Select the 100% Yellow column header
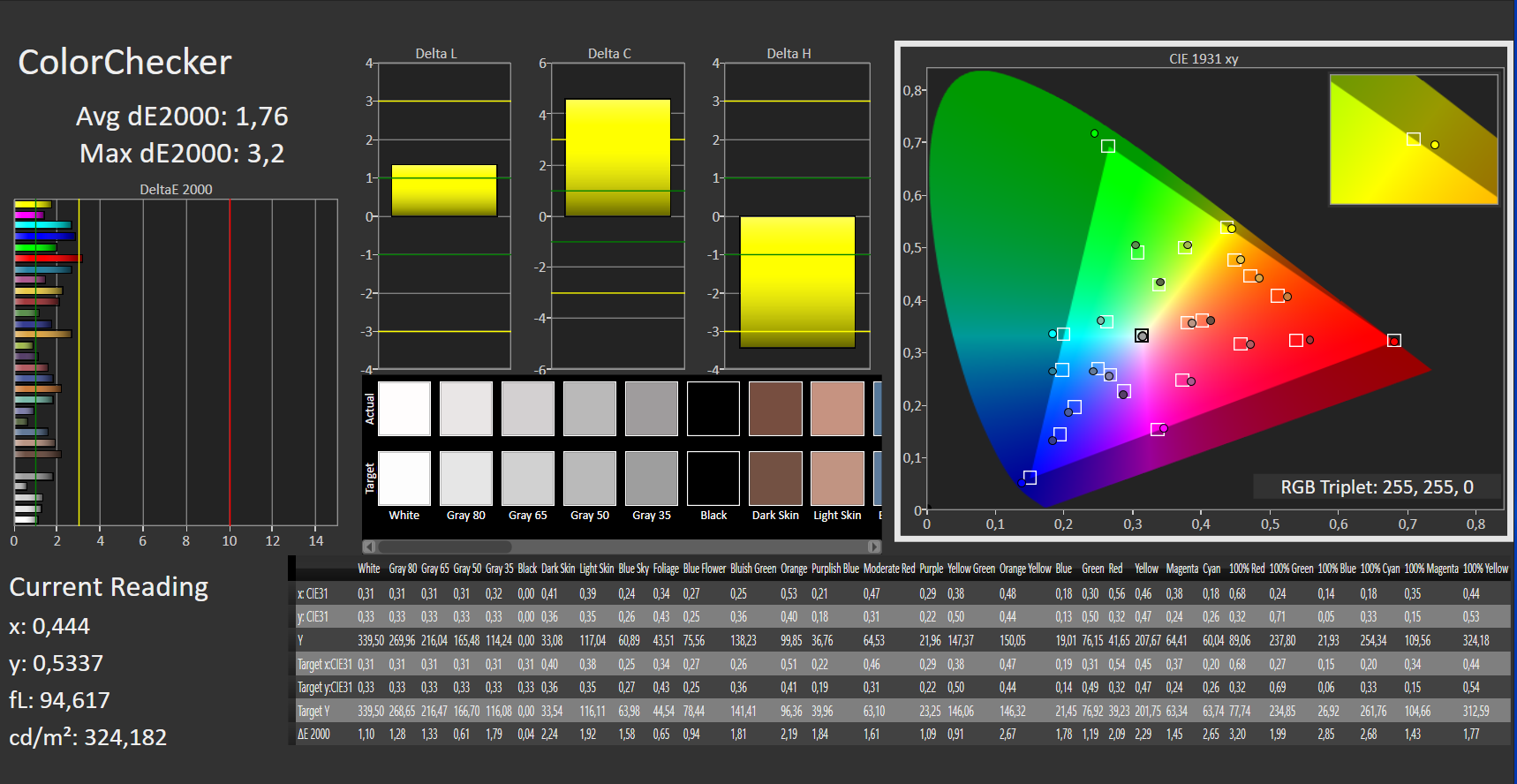1517x784 pixels. [1485, 569]
